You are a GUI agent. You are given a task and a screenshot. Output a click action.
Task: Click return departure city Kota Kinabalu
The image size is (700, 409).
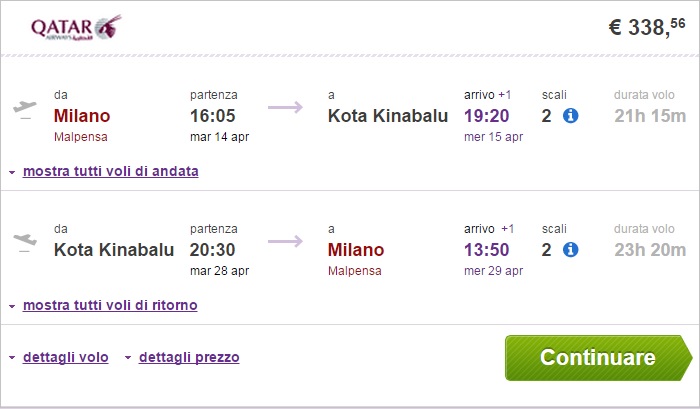[114, 249]
